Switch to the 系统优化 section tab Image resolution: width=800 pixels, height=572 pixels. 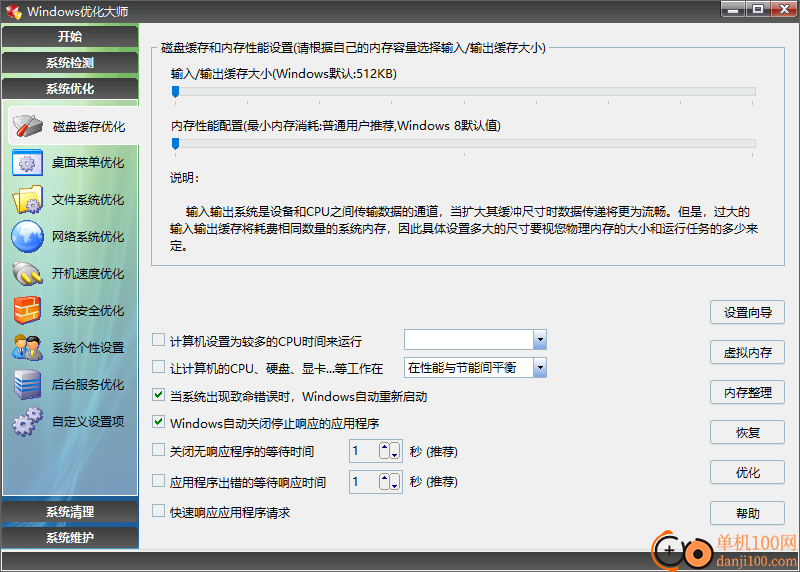(70, 89)
